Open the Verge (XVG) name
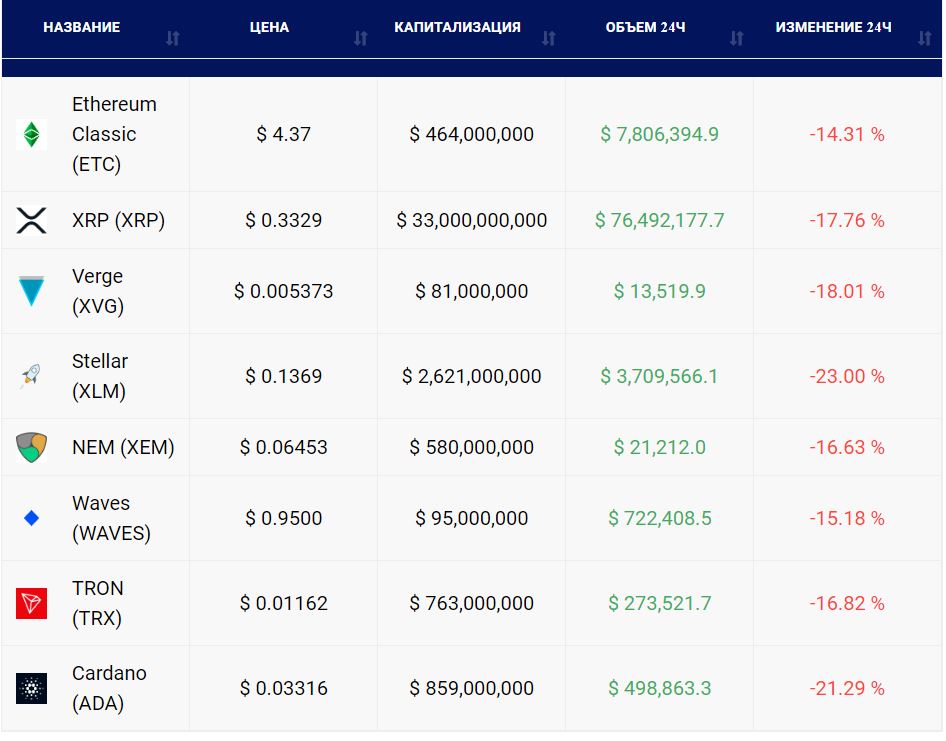 [98, 291]
